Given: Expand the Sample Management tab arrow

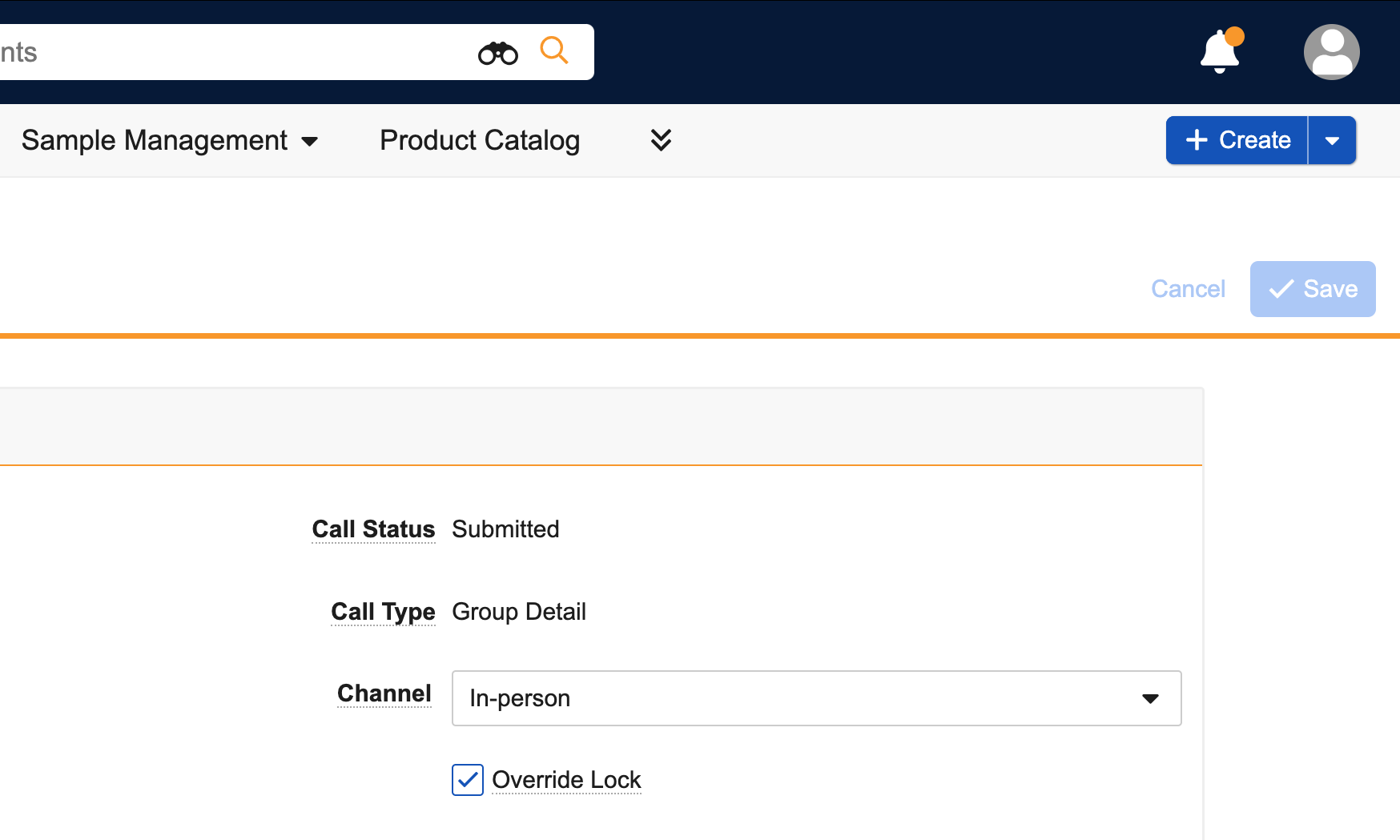Looking at the screenshot, I should point(310,142).
